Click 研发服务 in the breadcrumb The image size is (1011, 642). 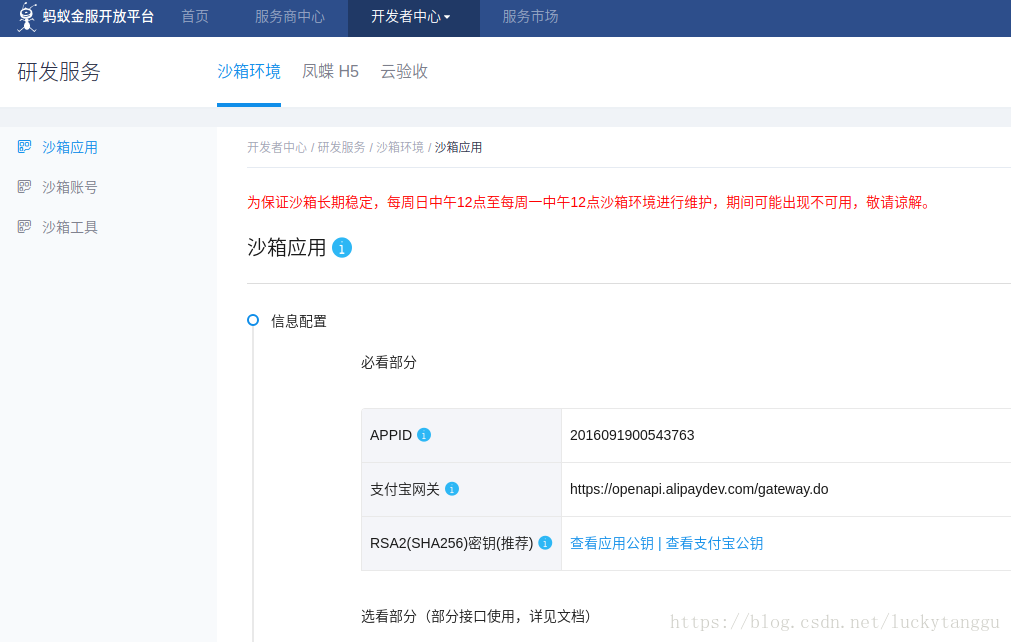(x=341, y=148)
